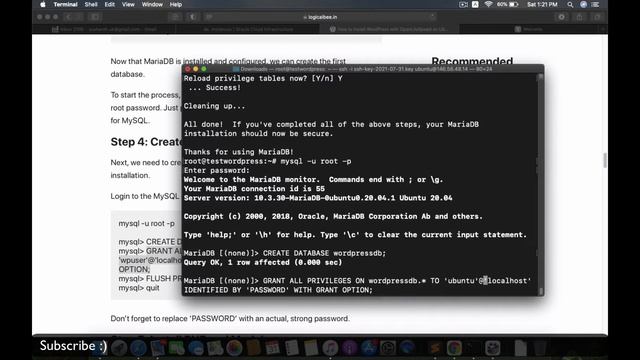Viewport: 640px width, 360px height.
Task: Switch to Oracle Cloud Infrastructure tab
Action: (248, 29)
